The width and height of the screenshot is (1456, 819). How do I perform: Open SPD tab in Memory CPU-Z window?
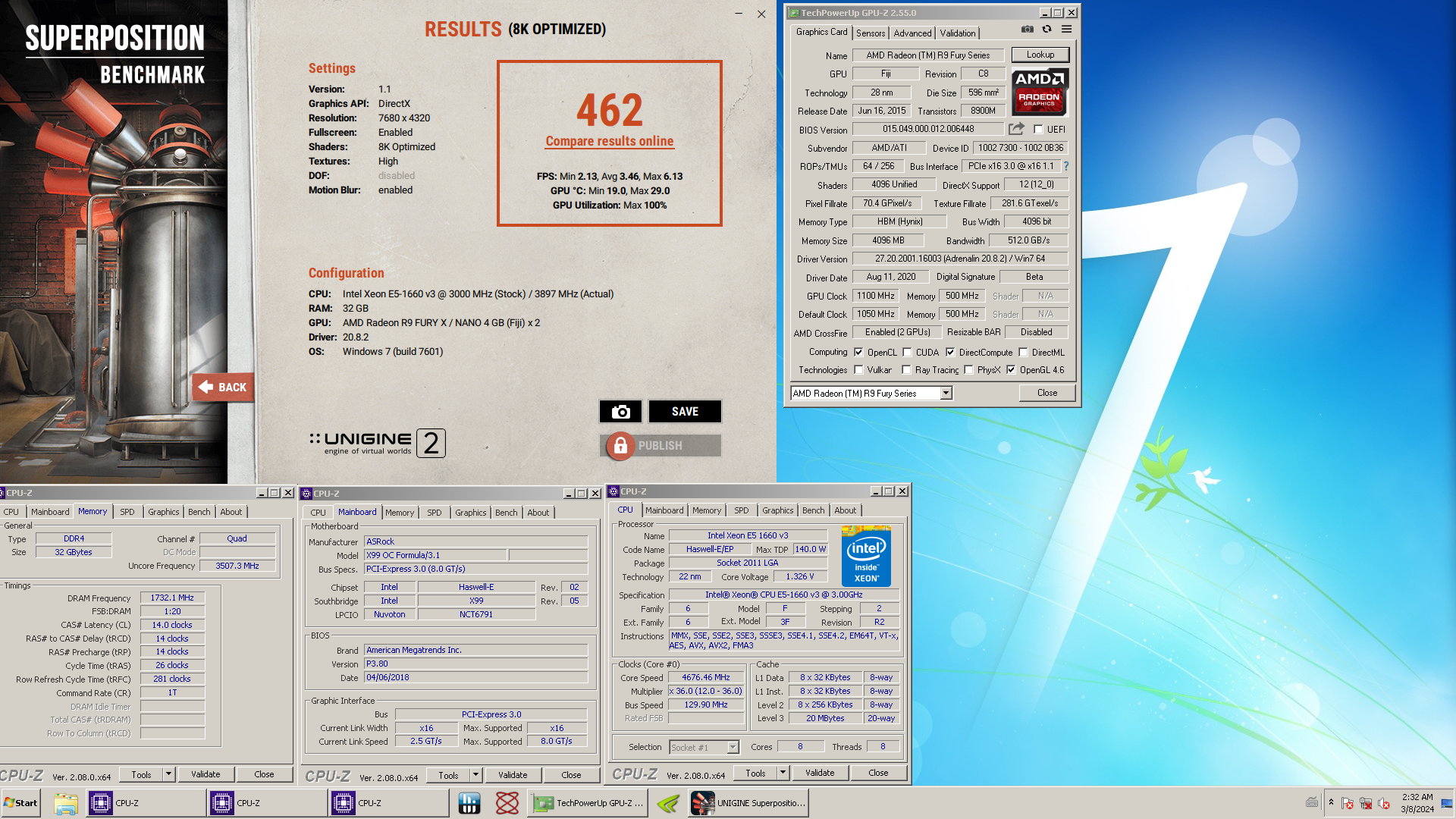tap(127, 512)
